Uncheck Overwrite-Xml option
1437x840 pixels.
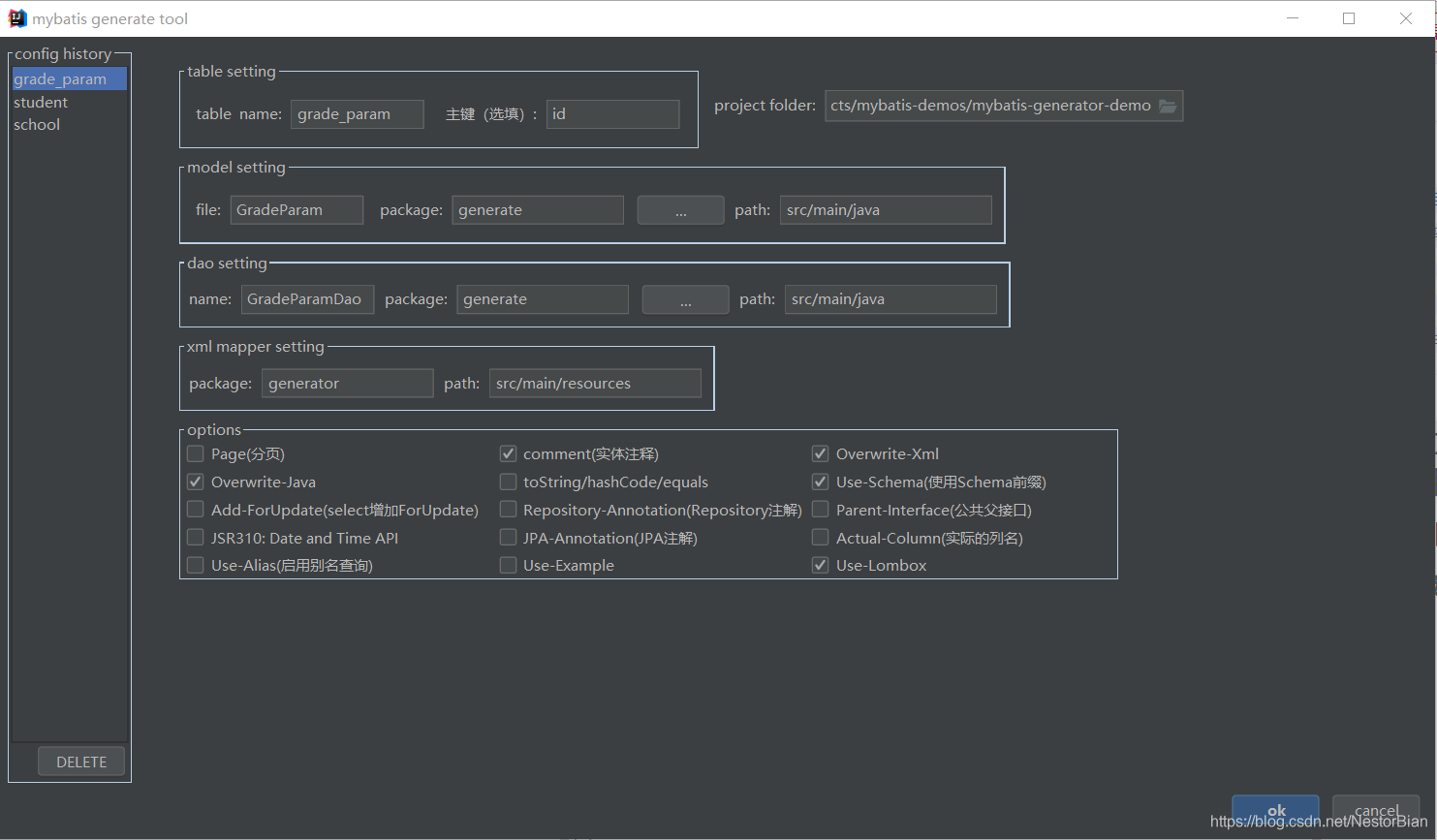pos(820,453)
